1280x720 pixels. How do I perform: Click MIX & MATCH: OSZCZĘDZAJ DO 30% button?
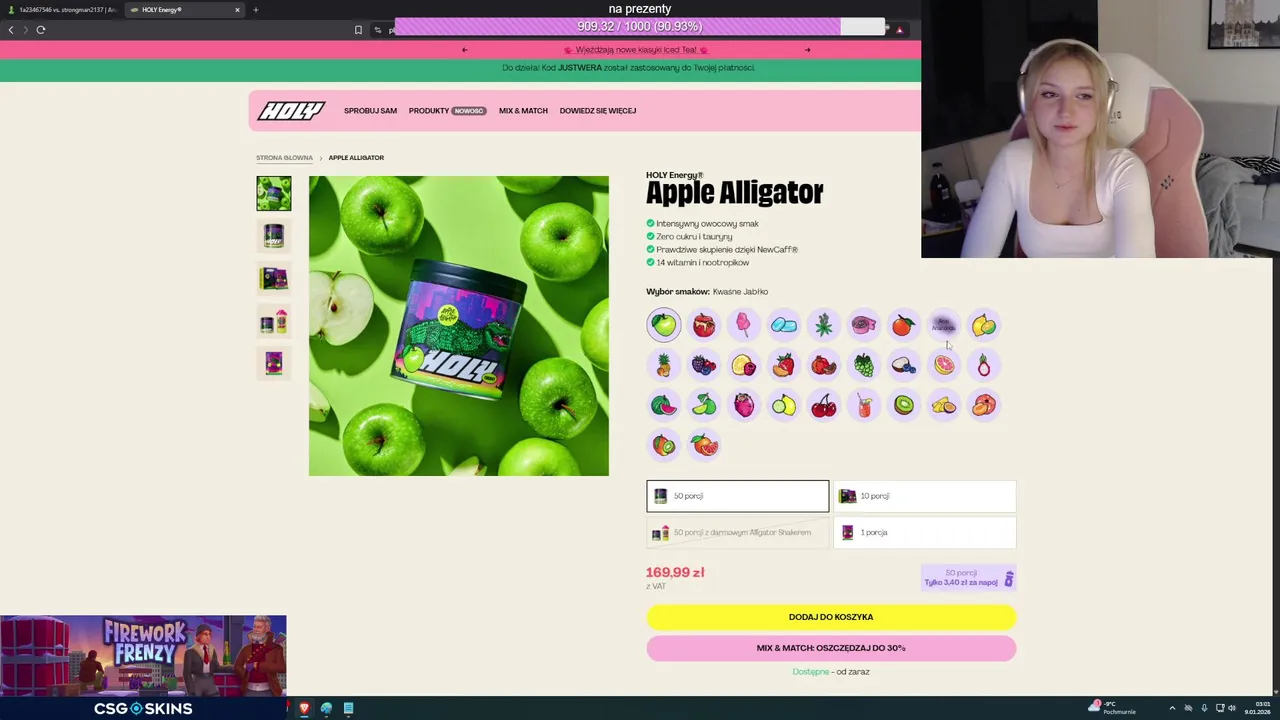coord(831,648)
